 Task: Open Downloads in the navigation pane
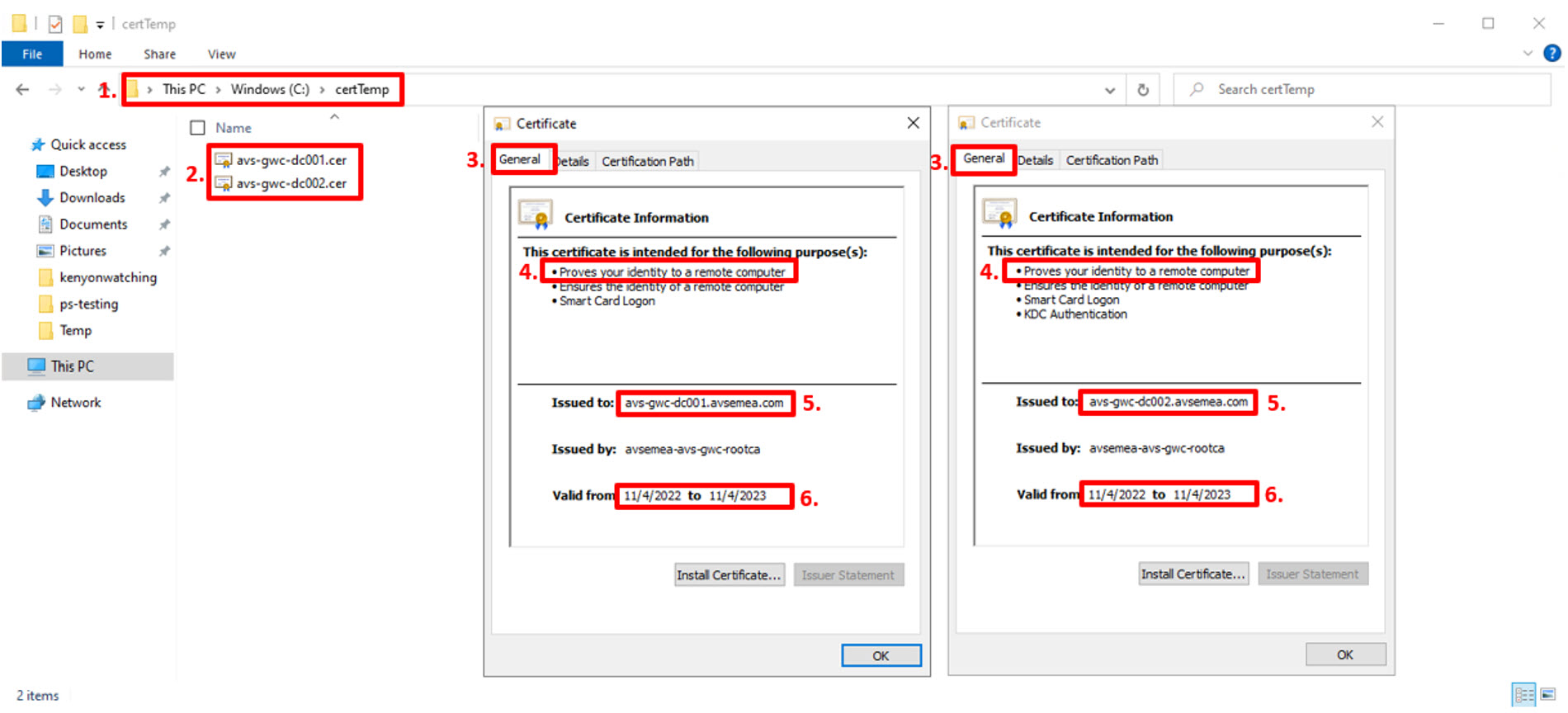(92, 197)
